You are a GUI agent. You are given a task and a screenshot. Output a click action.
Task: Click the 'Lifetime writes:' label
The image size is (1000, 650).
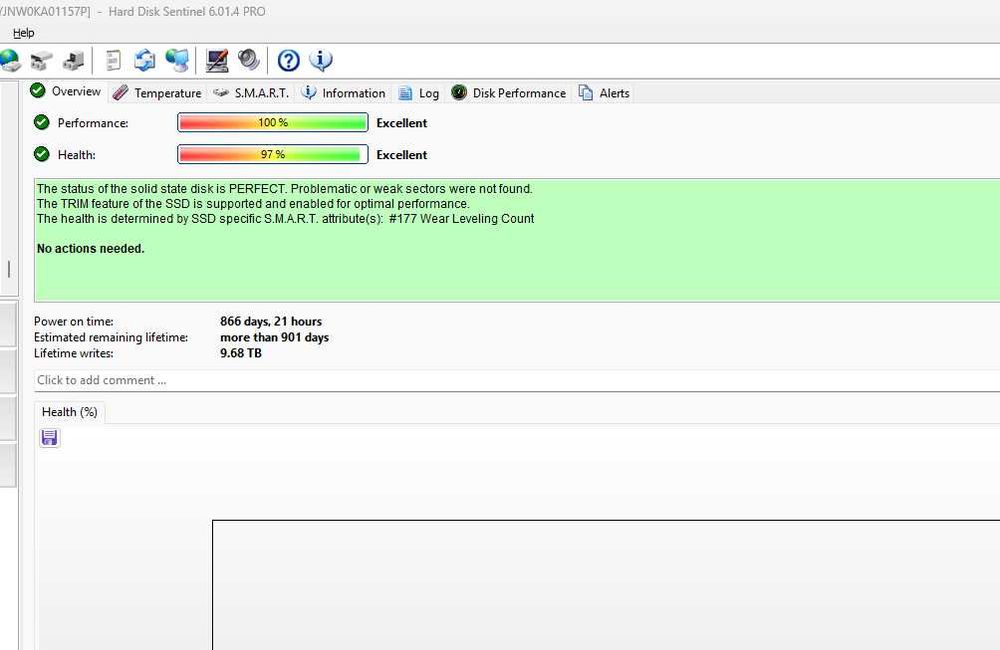point(74,353)
